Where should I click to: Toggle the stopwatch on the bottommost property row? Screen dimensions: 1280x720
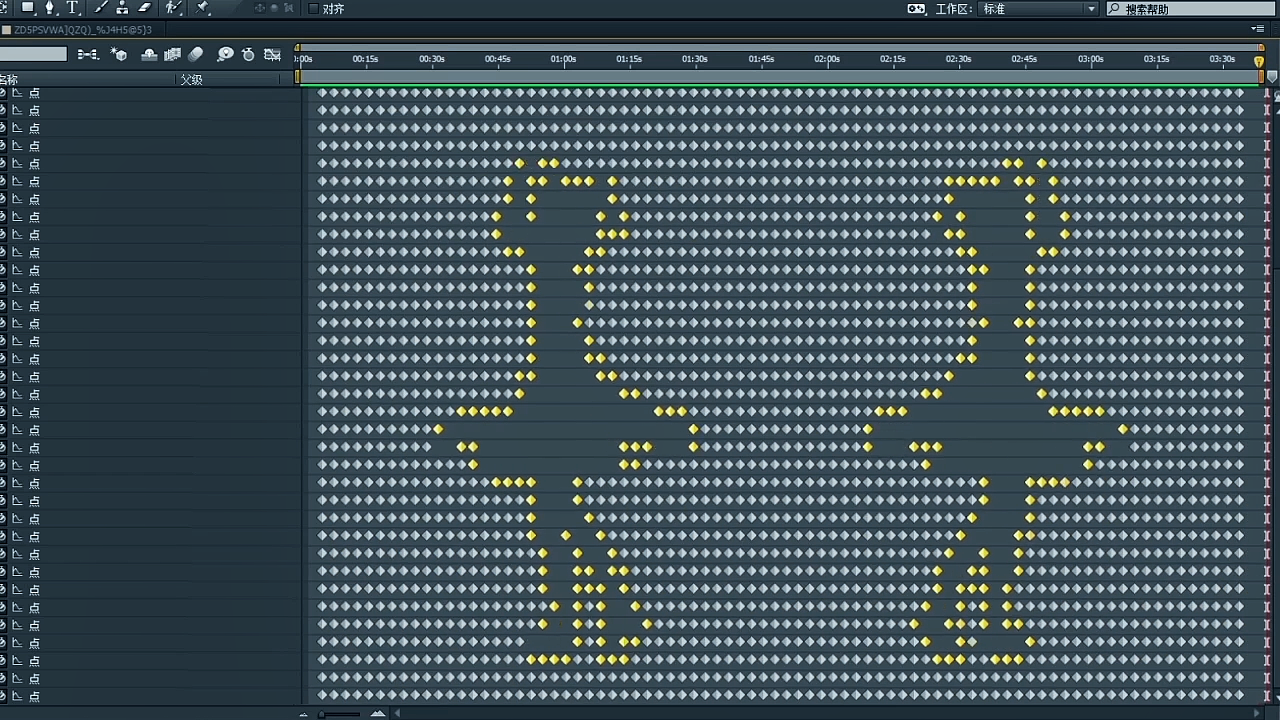pyautogui.click(x=3, y=695)
